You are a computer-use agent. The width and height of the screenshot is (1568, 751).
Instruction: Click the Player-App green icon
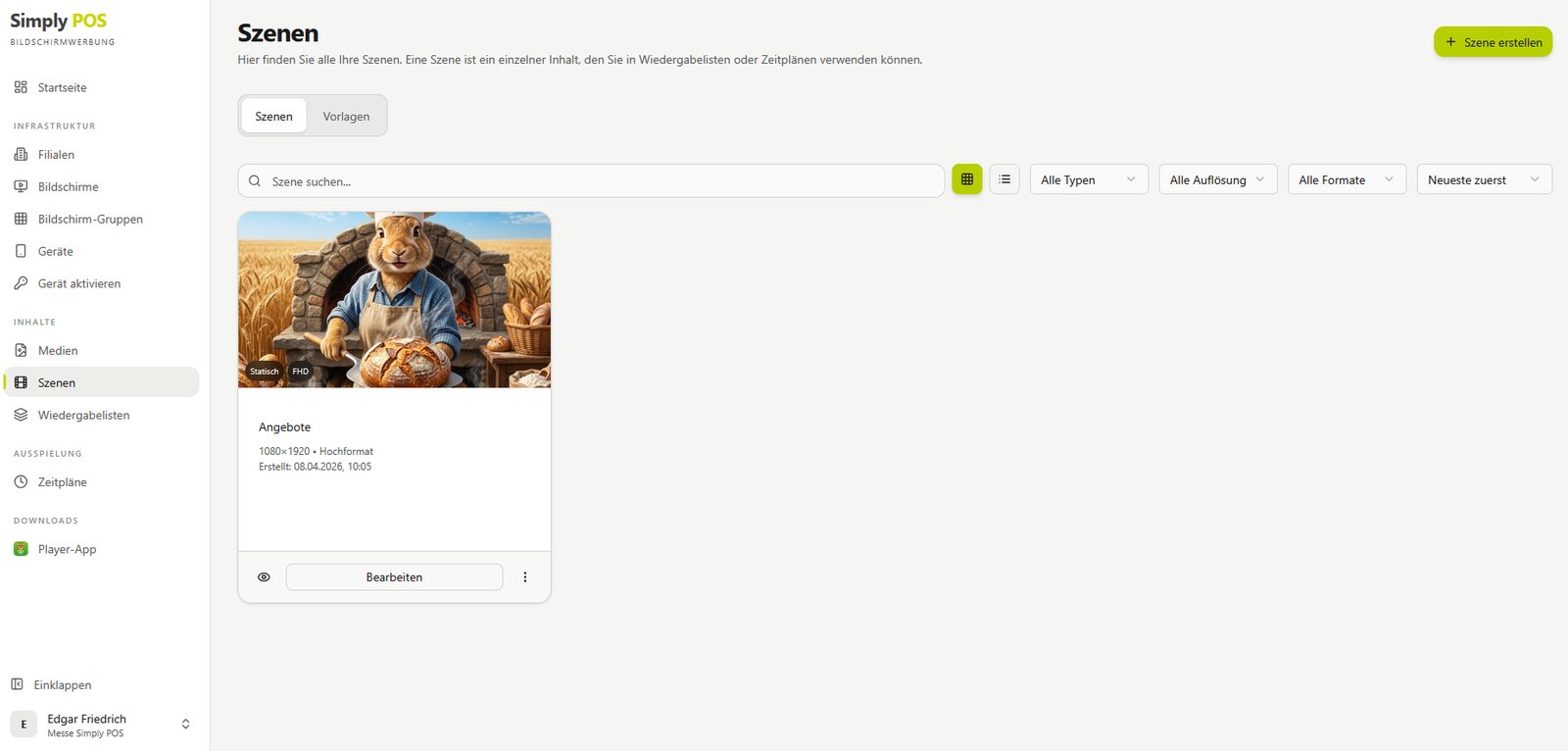tap(21, 549)
